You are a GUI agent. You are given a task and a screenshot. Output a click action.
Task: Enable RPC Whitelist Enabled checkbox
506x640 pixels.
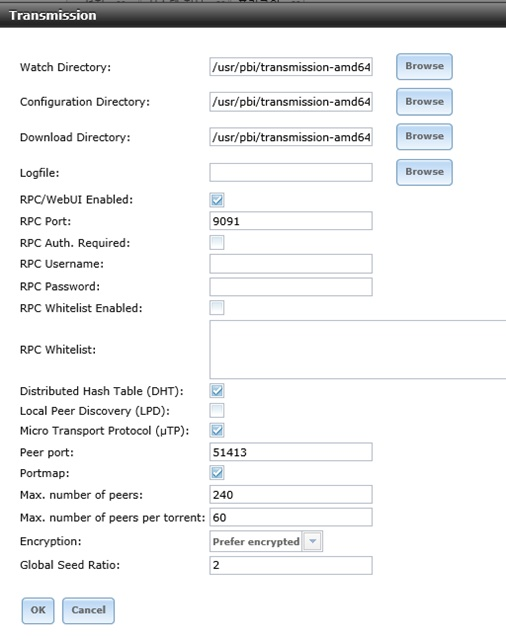[x=217, y=307]
